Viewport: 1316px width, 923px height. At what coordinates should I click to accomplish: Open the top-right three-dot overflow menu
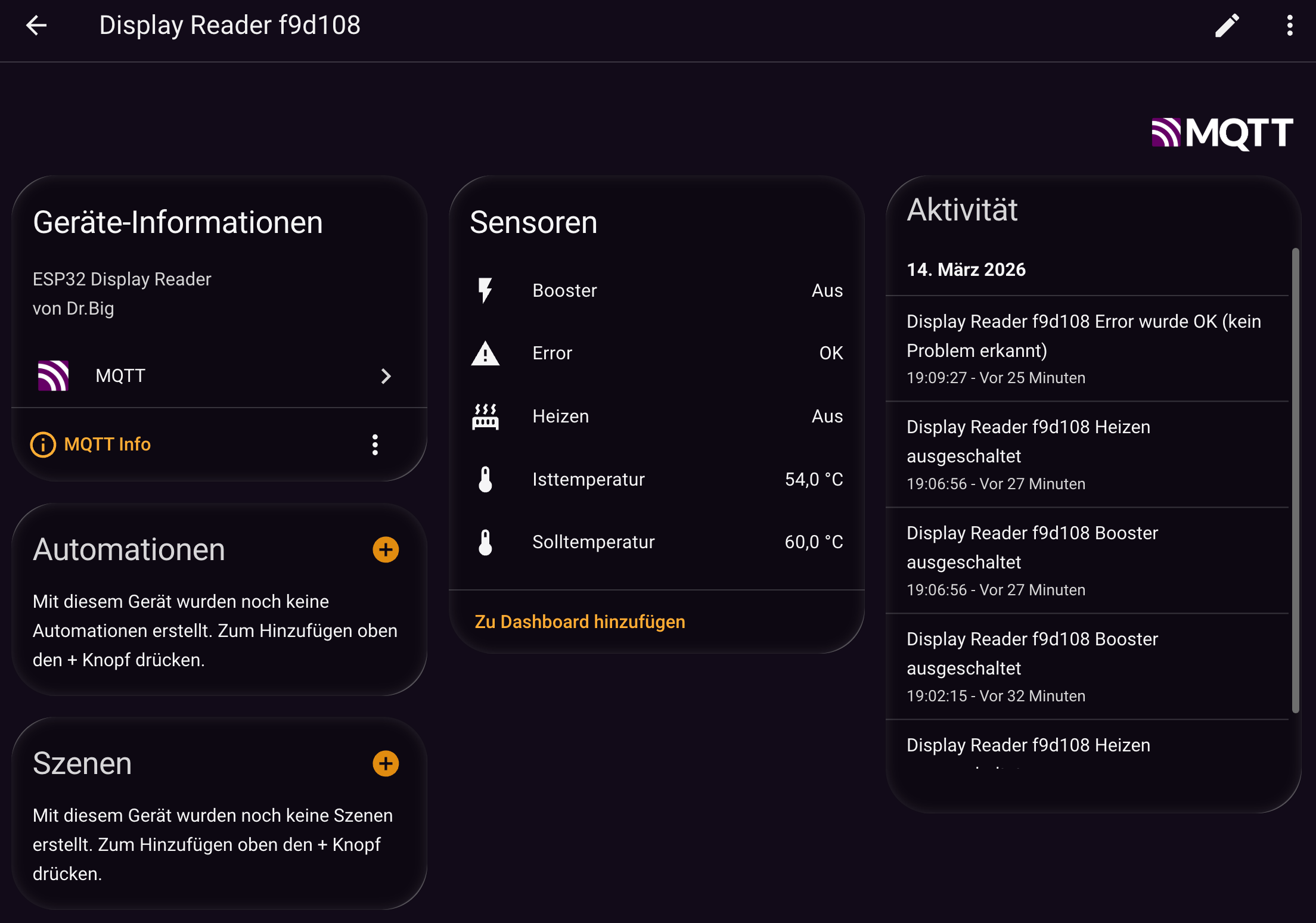1290,26
